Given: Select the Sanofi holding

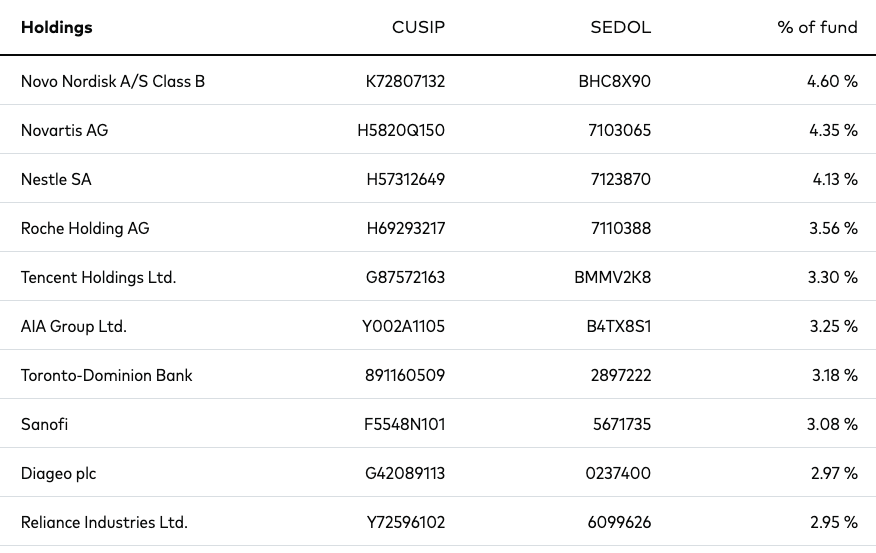Looking at the screenshot, I should click(x=44, y=425).
